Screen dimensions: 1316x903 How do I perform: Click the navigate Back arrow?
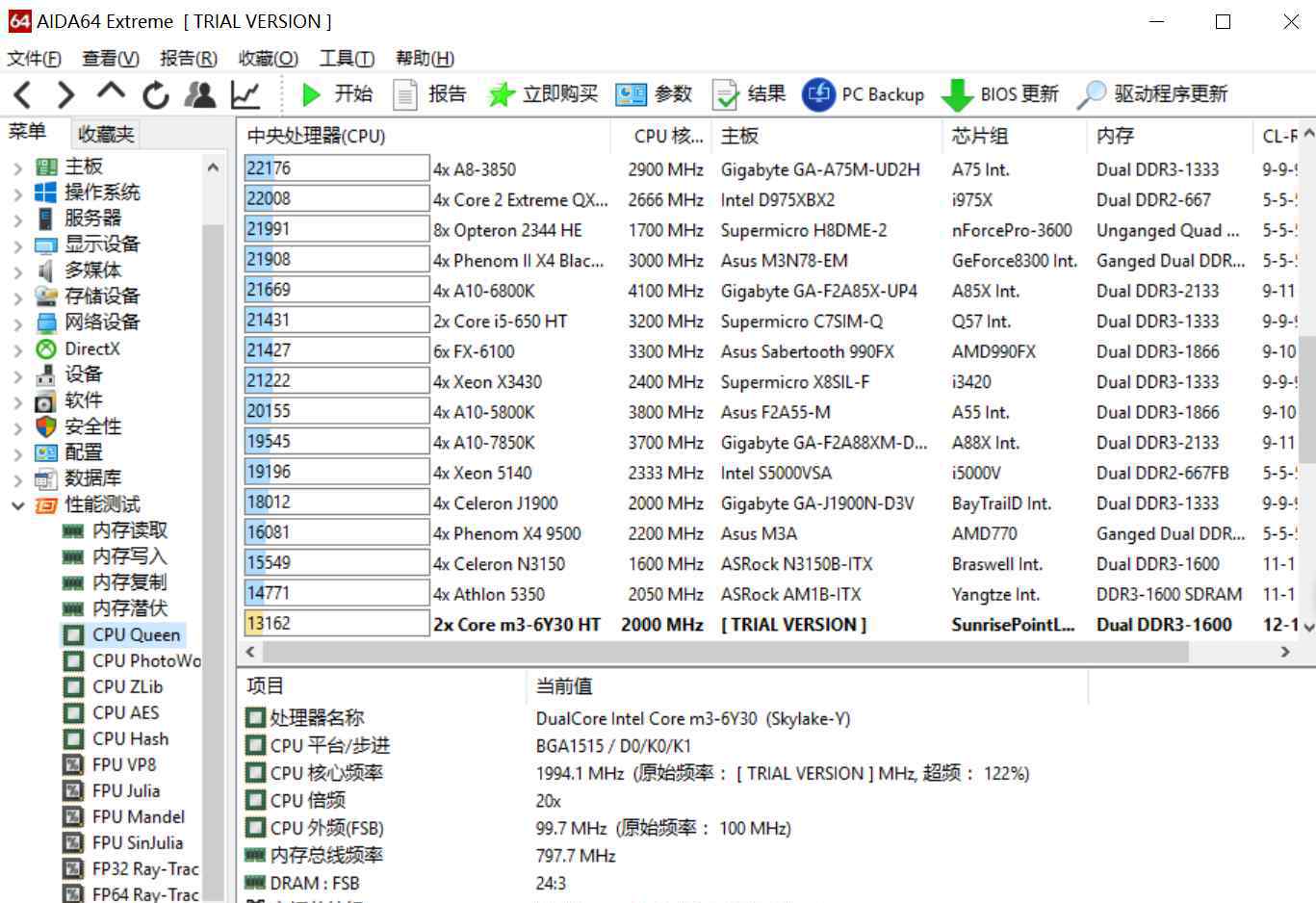point(23,94)
